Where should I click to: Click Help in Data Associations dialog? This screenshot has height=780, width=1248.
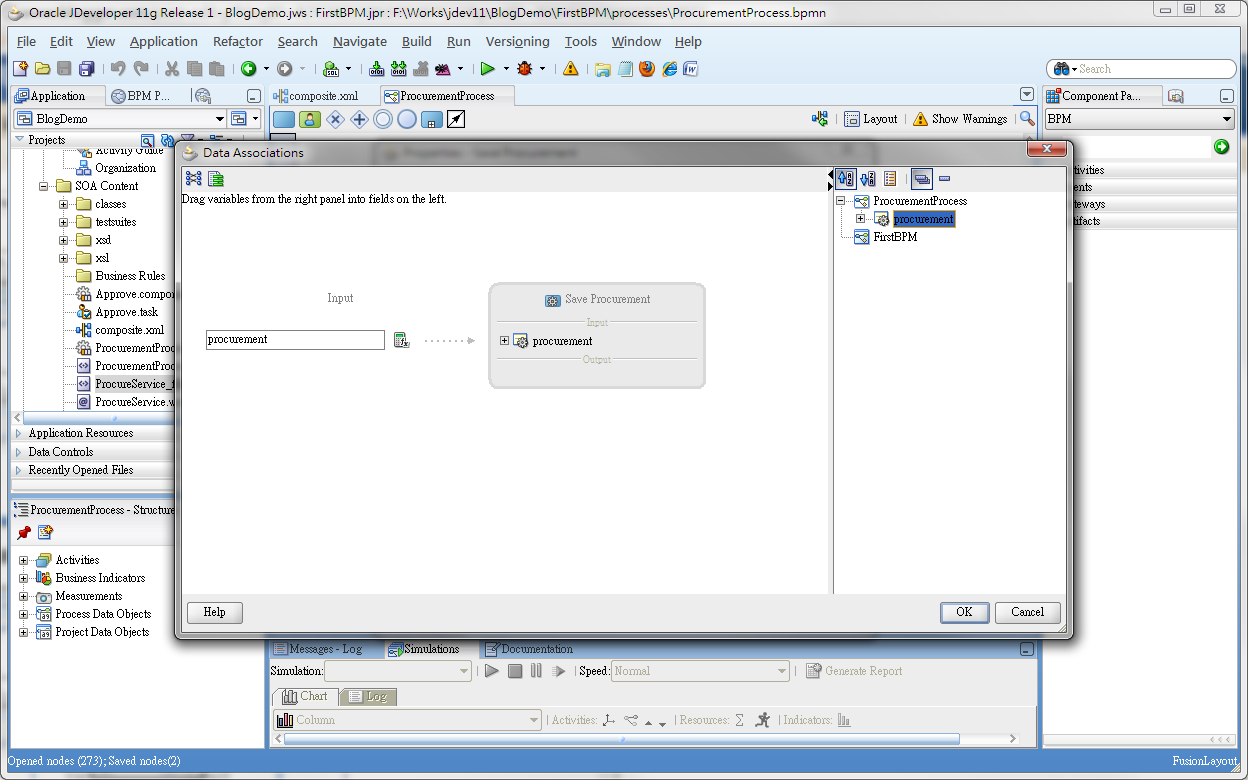point(214,612)
